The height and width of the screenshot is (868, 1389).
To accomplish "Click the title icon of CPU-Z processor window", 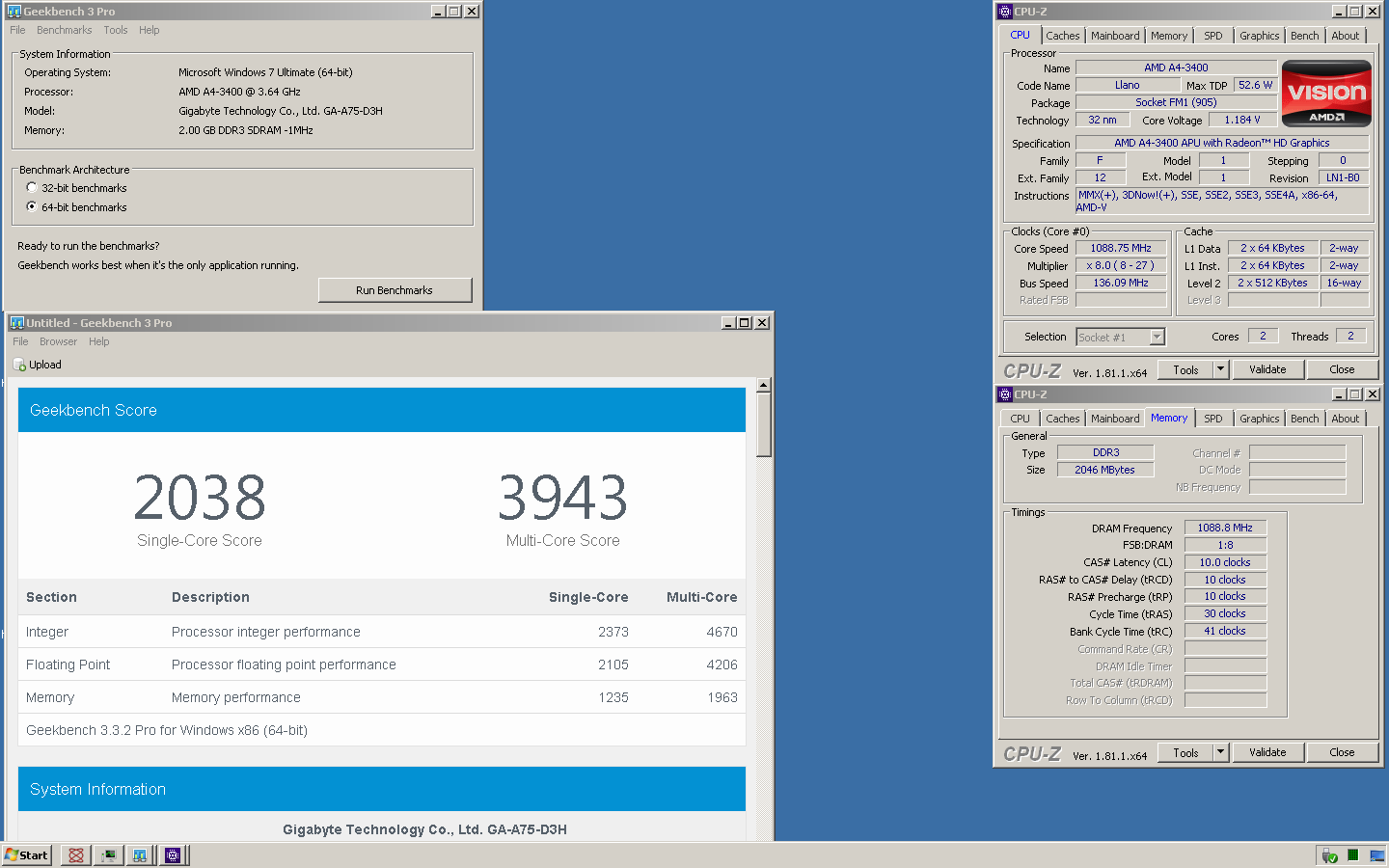I will click(1005, 12).
